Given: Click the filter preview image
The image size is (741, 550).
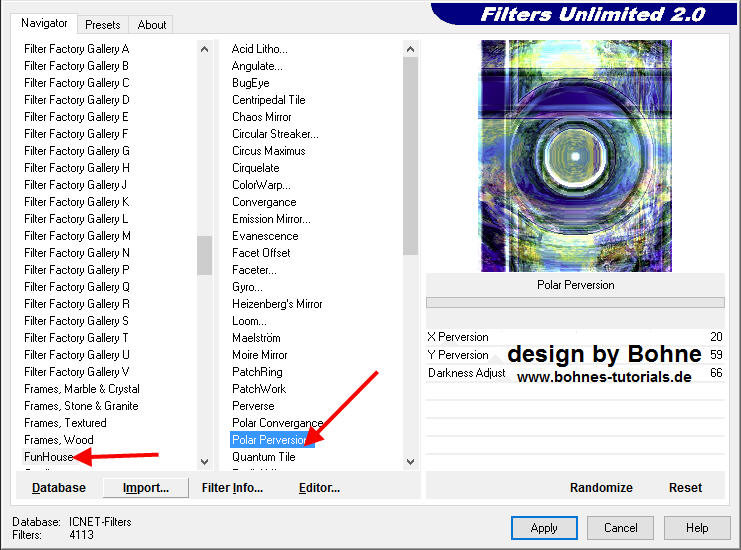Looking at the screenshot, I should click(x=575, y=156).
